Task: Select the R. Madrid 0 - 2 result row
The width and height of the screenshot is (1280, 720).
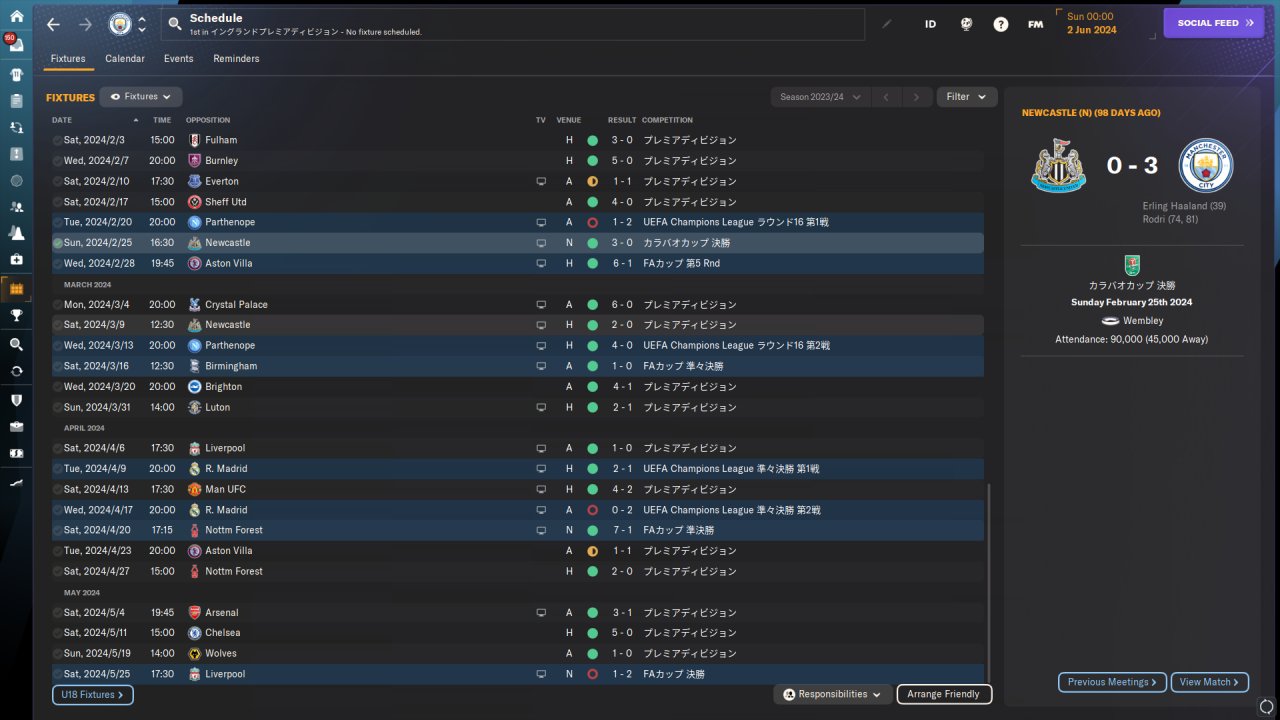Action: [518, 510]
